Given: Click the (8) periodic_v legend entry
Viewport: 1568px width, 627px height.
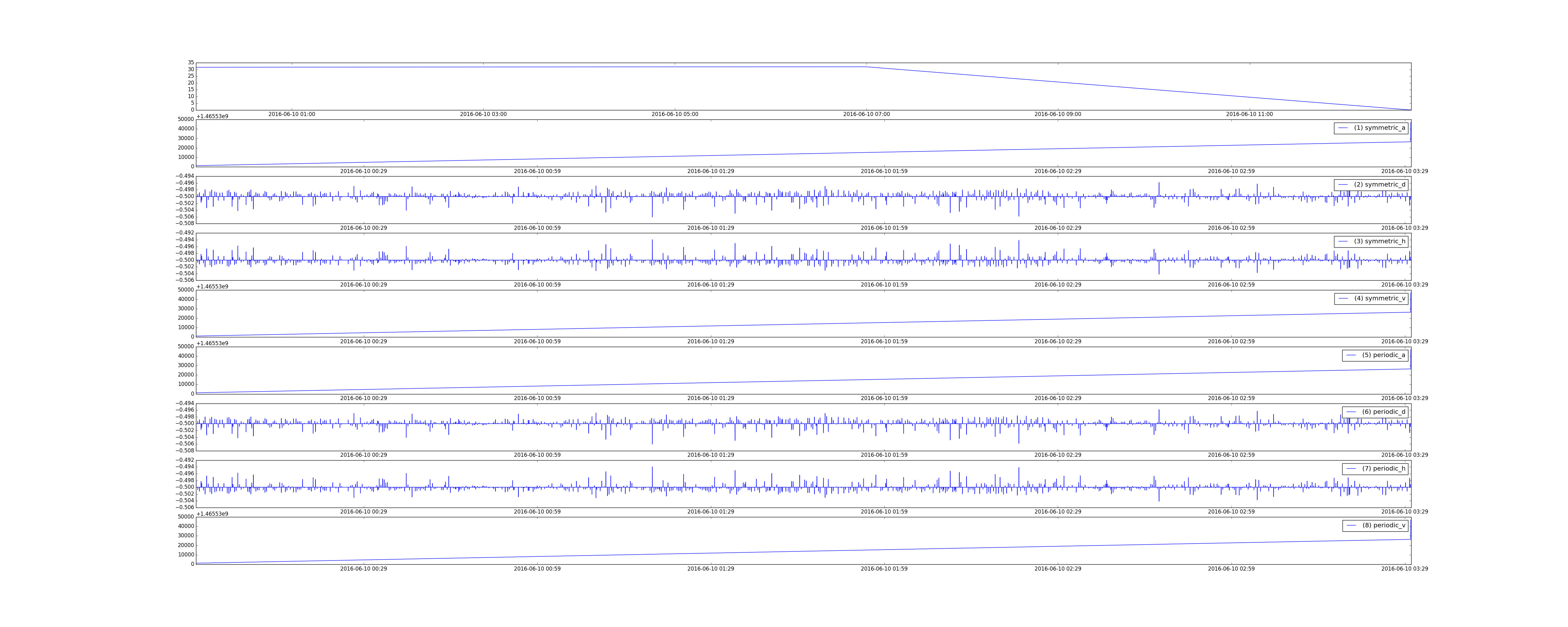Looking at the screenshot, I should click(x=1375, y=525).
